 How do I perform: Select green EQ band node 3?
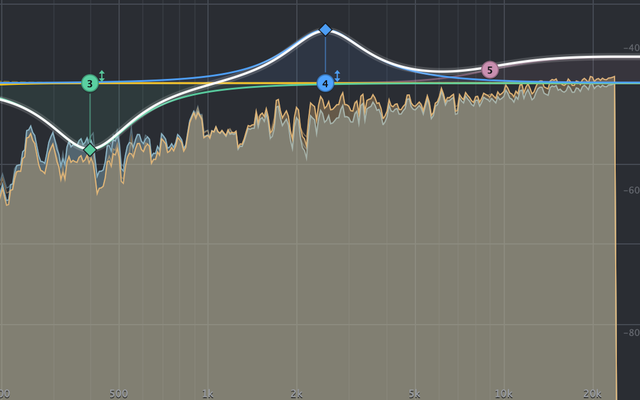(x=90, y=83)
